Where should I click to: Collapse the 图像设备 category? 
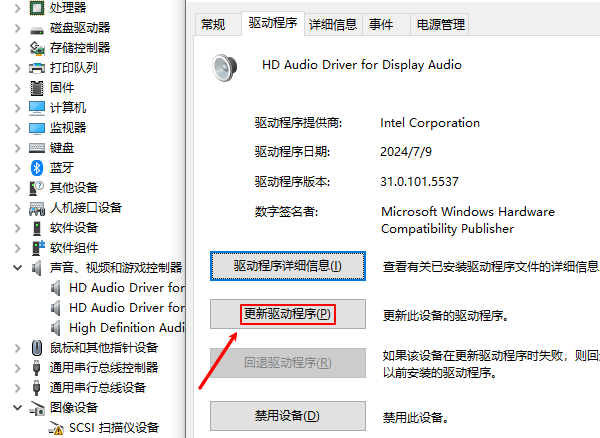point(17,407)
